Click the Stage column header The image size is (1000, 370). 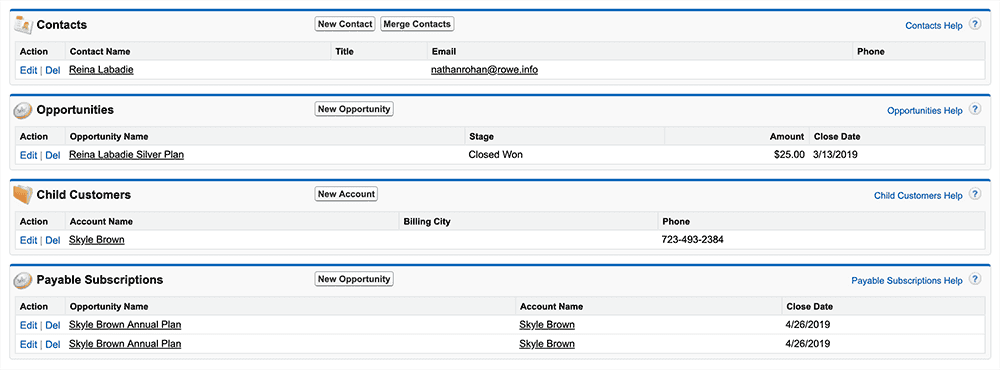(x=482, y=136)
